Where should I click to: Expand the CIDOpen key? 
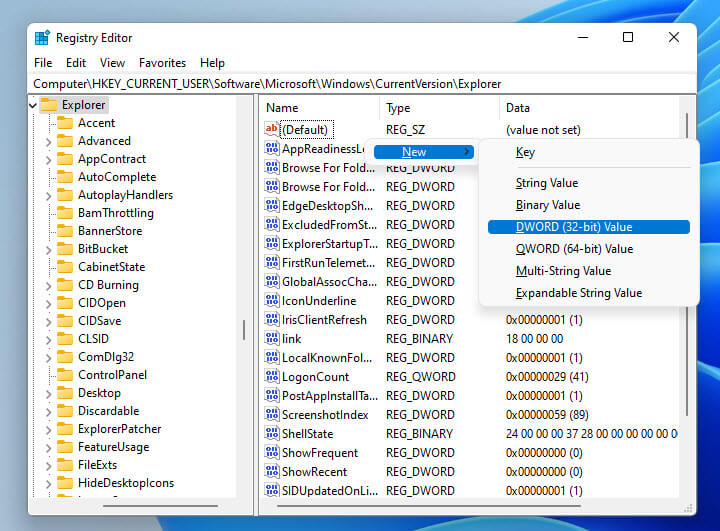48,304
